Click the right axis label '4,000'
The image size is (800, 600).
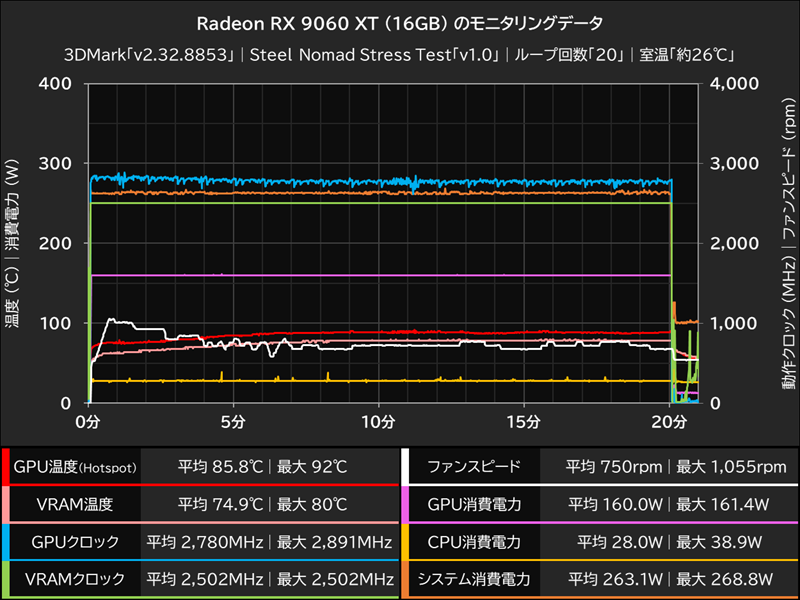(734, 84)
